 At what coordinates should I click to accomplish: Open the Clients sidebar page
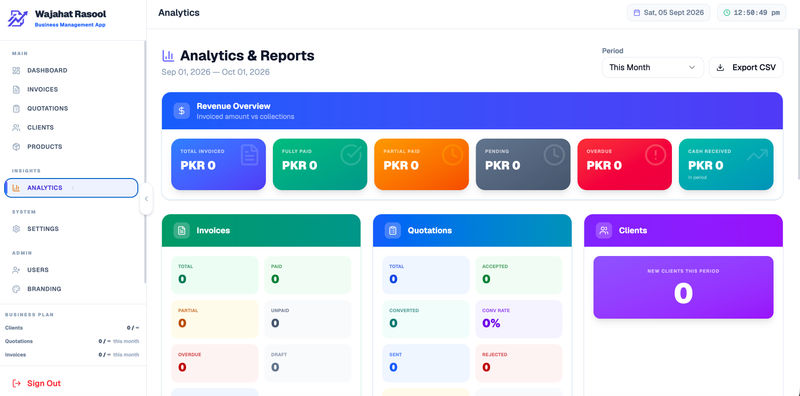click(71, 128)
